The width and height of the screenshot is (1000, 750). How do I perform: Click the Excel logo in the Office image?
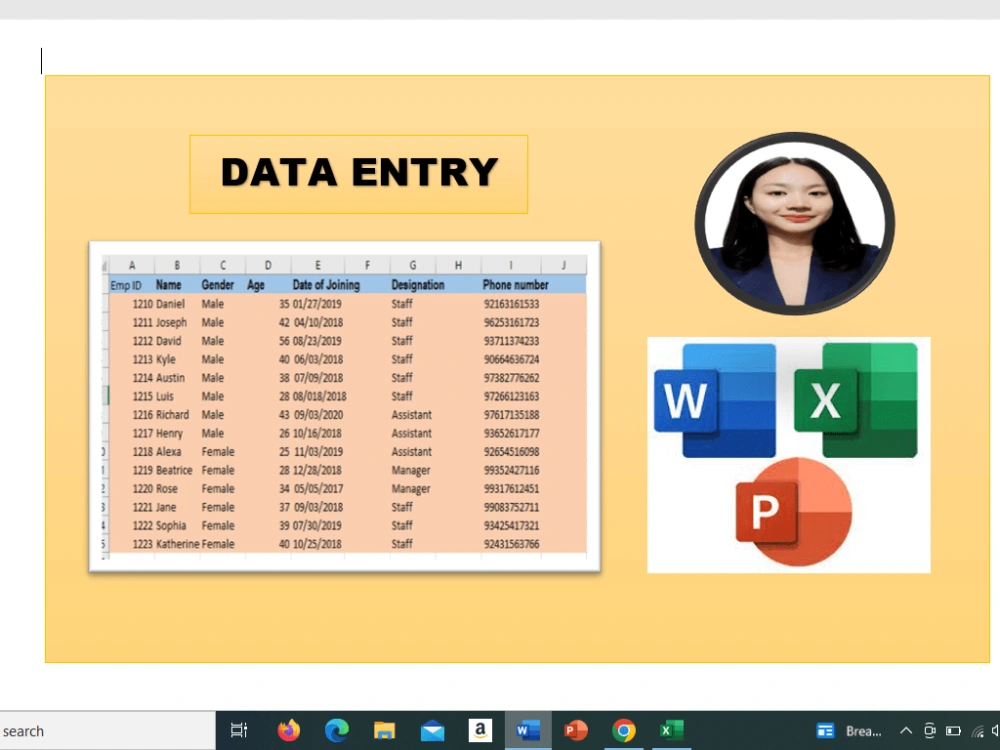click(x=856, y=401)
